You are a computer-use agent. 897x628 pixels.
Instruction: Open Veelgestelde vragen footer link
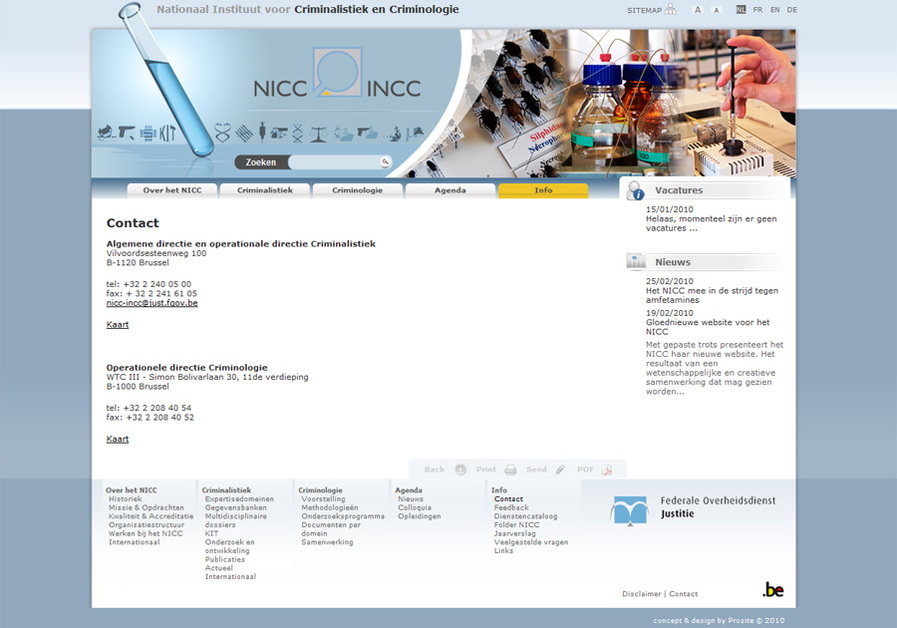pyautogui.click(x=531, y=542)
